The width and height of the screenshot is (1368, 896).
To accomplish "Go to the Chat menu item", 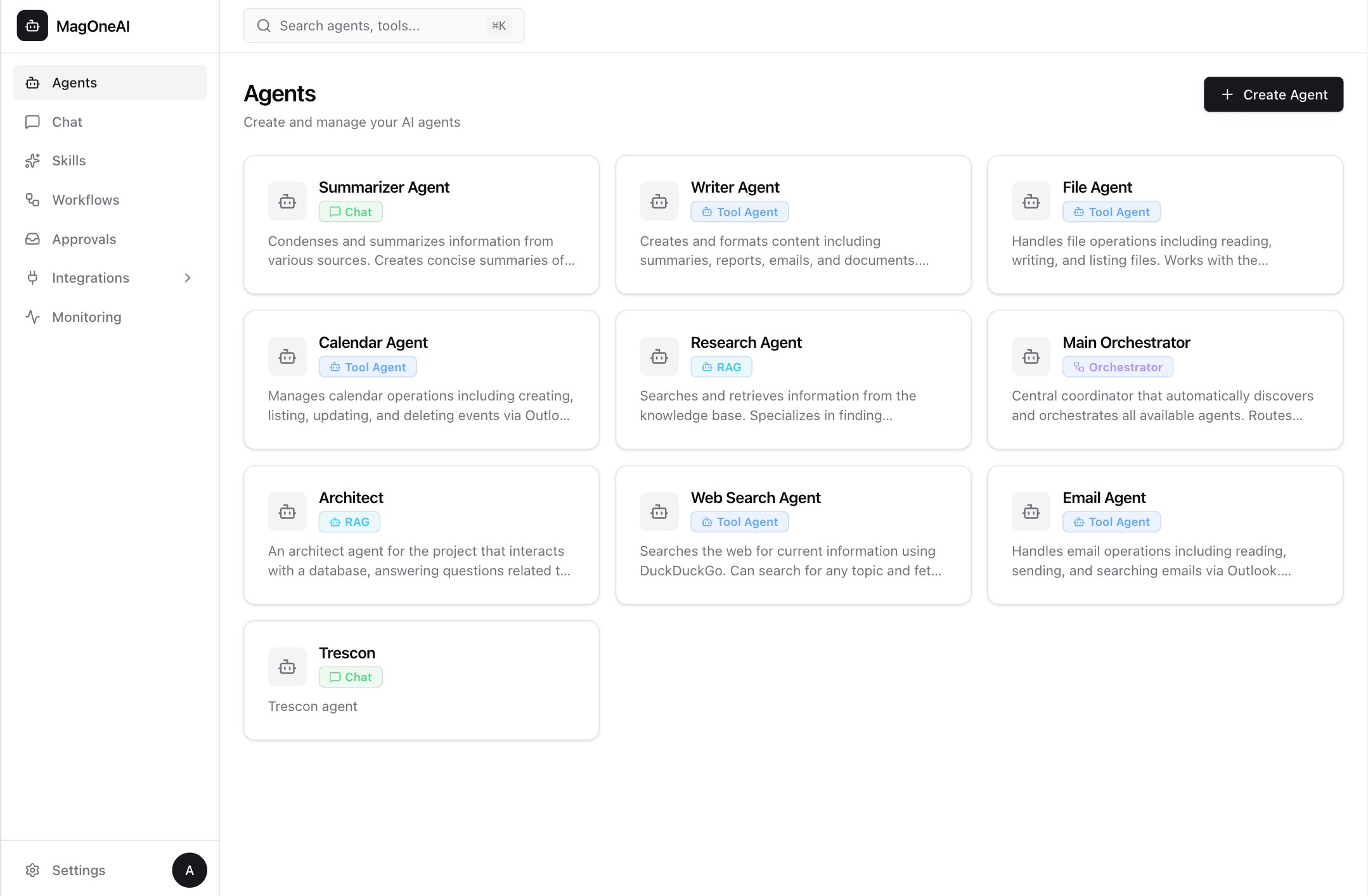I will click(67, 122).
